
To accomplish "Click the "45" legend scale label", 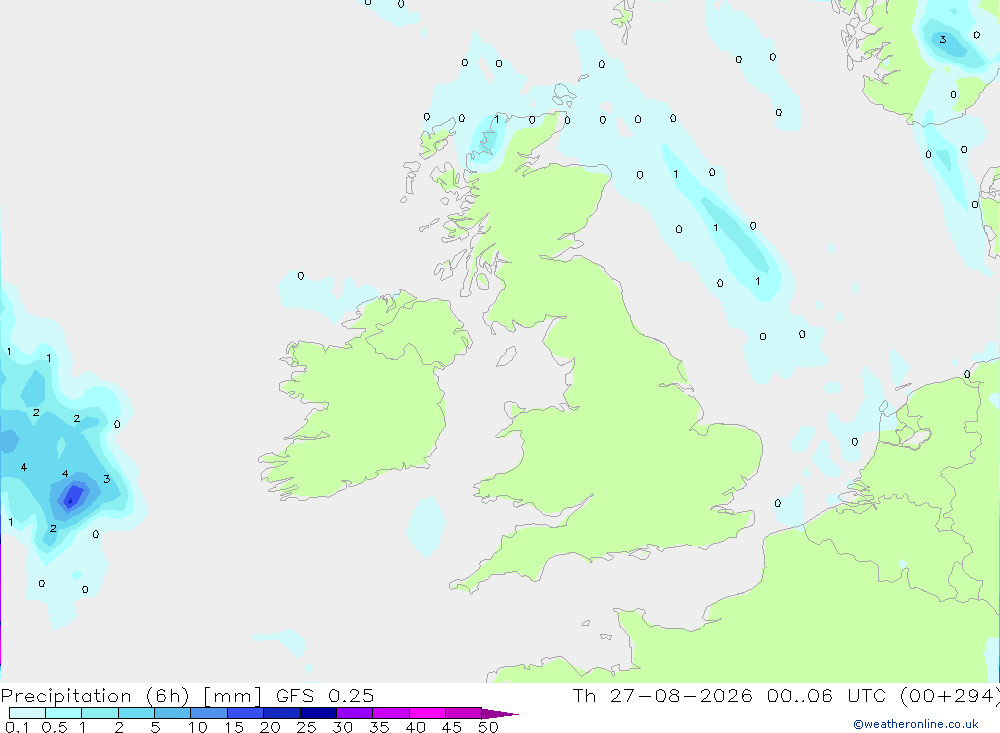I will click(452, 727).
